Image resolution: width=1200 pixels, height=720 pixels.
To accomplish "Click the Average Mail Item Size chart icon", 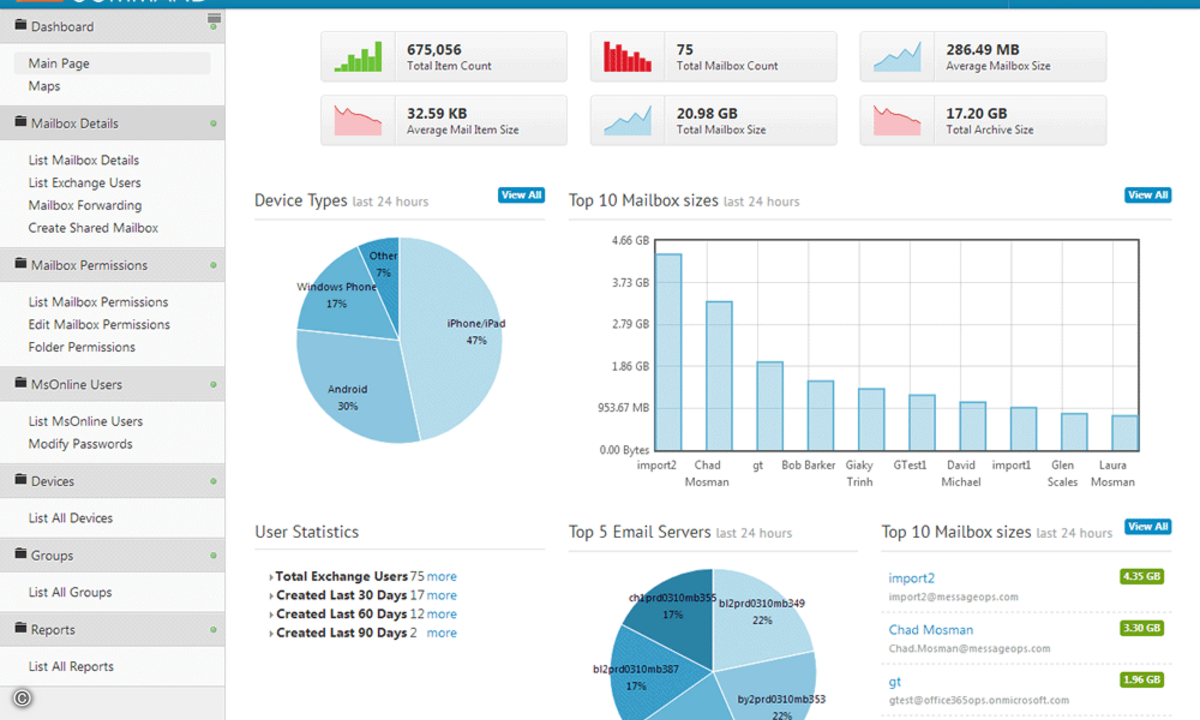I will click(x=358, y=120).
